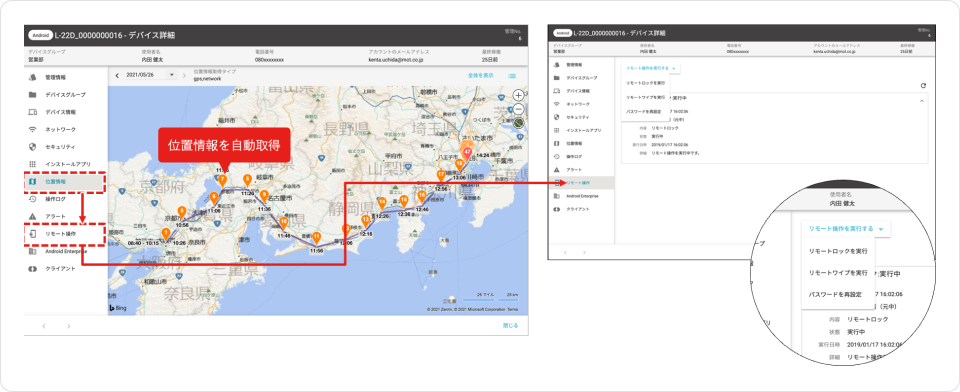960x392 pixels.
Task: Click 閉じる at bottom of map window
Action: coord(511,326)
